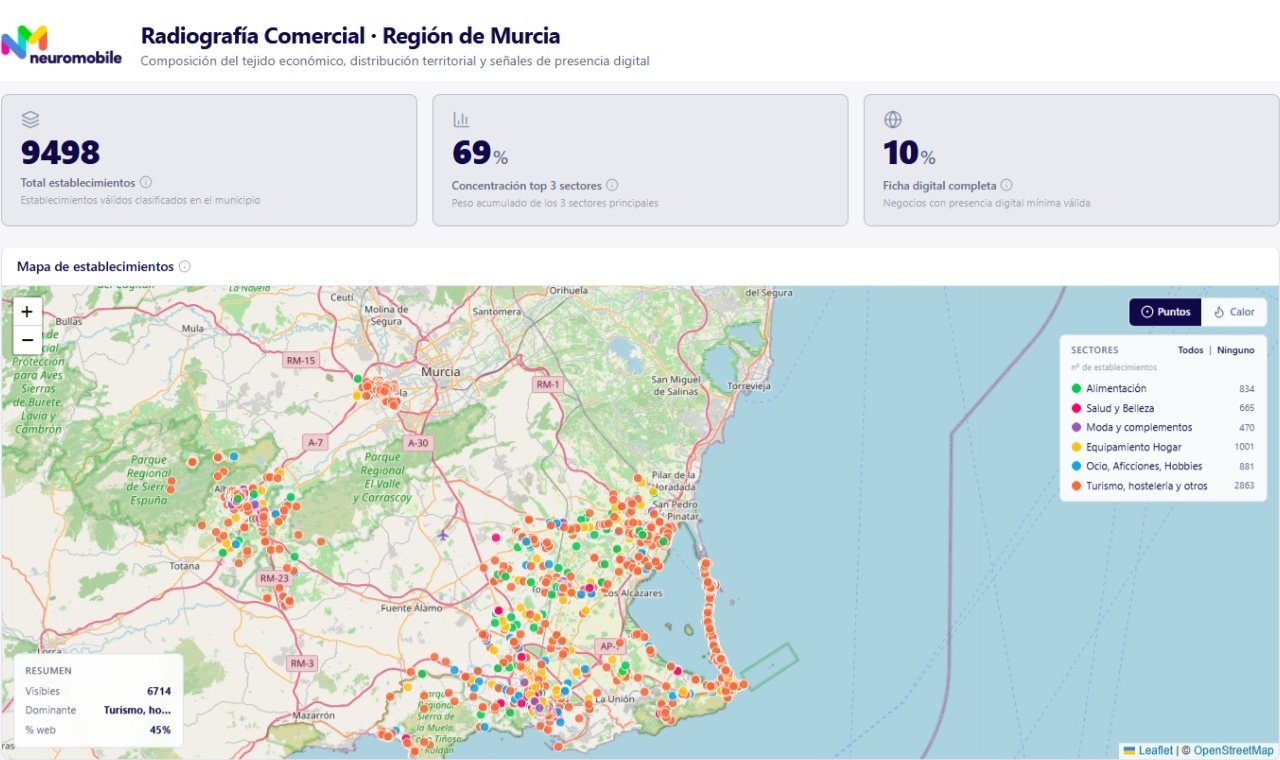Toggle the Equipamiento Hogar sector filter
Viewport: 1280px width, 760px height.
[x=1162, y=447]
